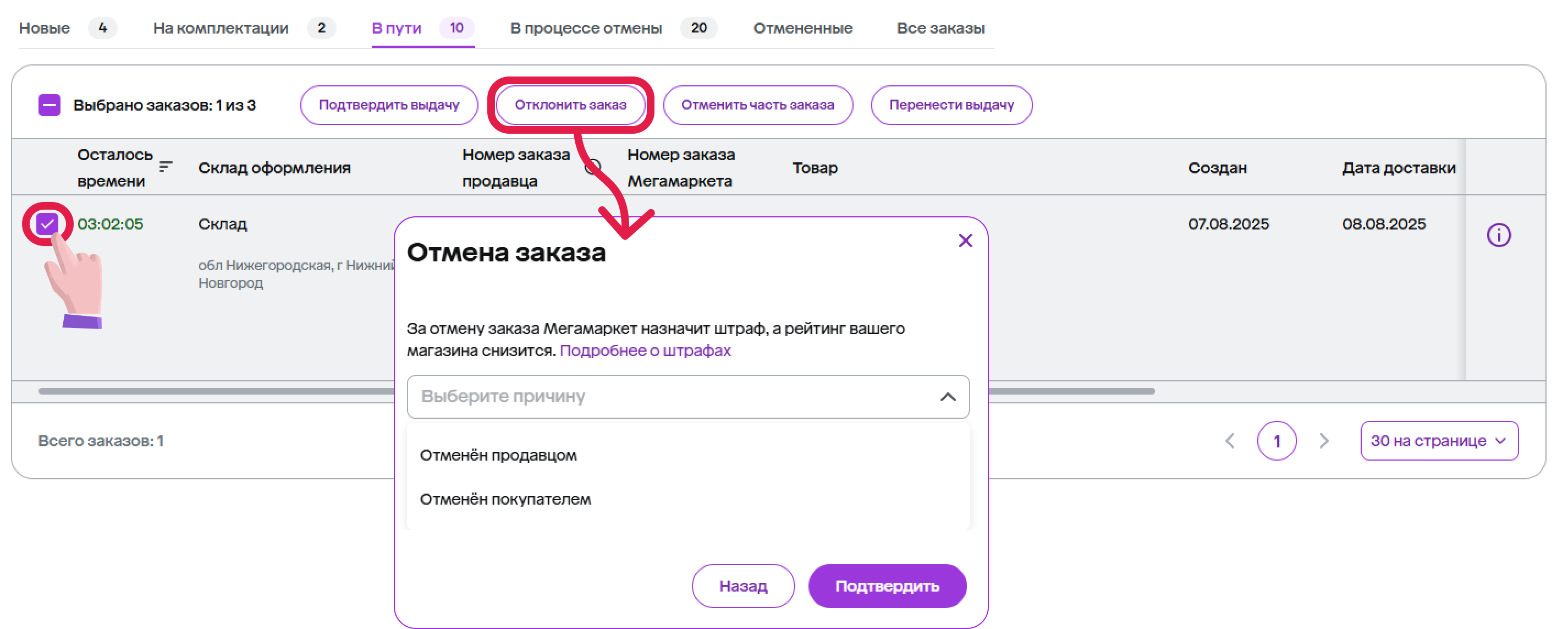Close the Отмена заказа dialog
The width and height of the screenshot is (1568, 629).
(965, 240)
